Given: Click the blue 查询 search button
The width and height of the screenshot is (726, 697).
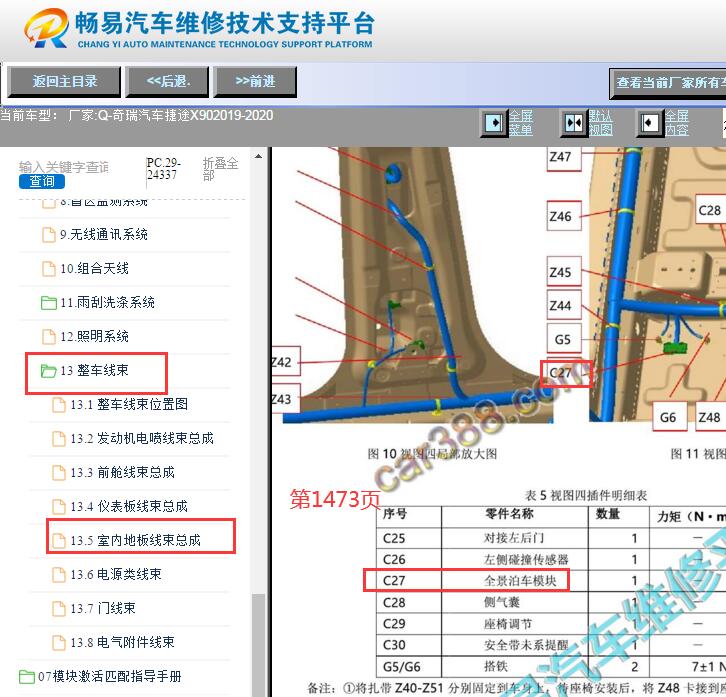Looking at the screenshot, I should [42, 181].
